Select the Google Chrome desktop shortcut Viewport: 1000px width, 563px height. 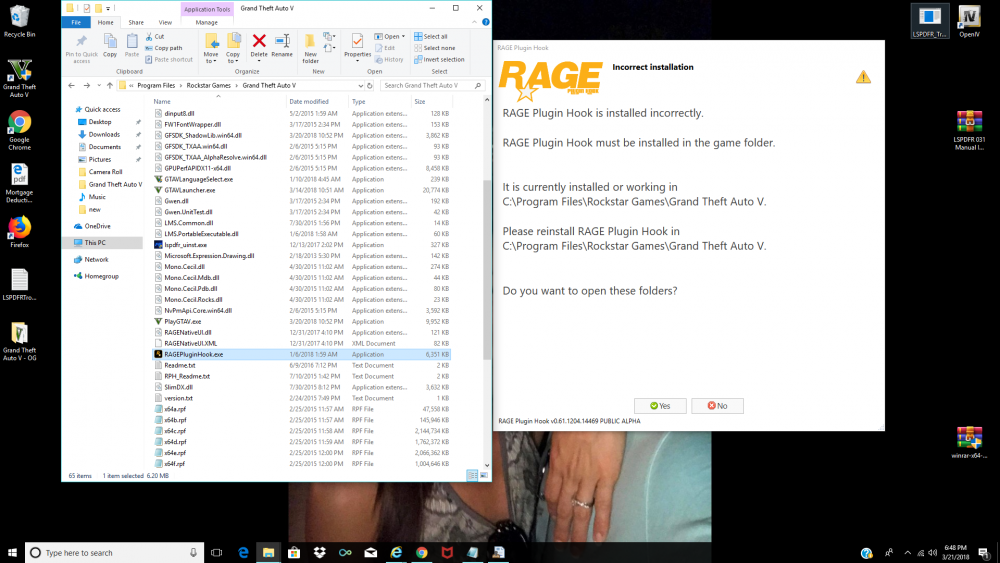19,131
